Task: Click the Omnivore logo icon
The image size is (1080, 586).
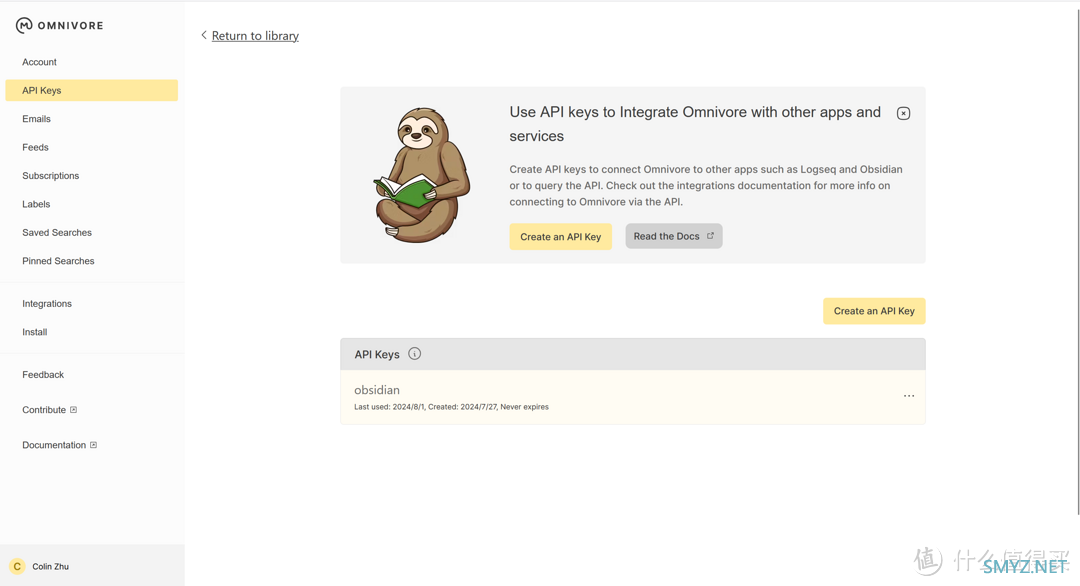Action: coord(24,25)
